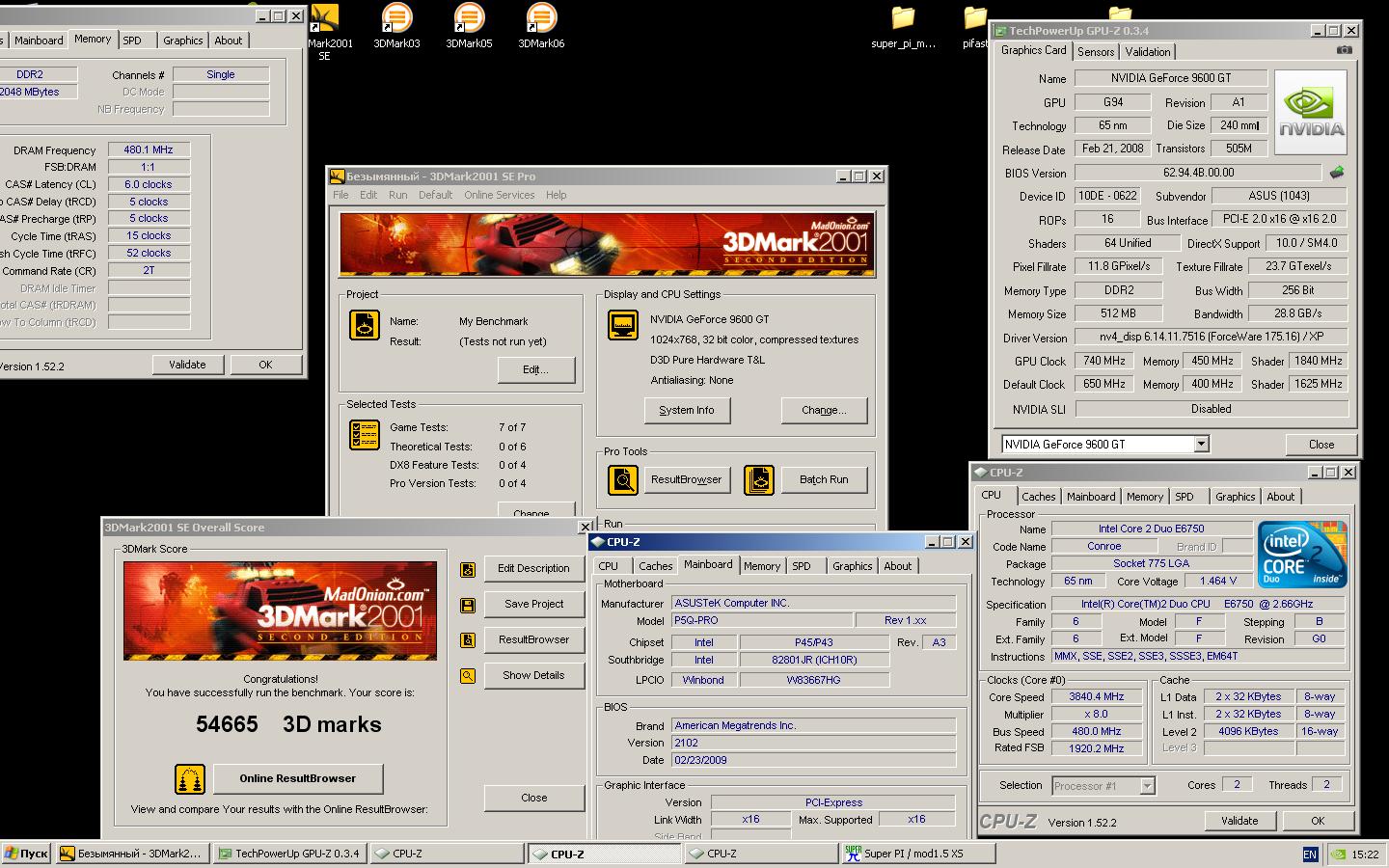Switch to 3DMark2001 taskbar item
This screenshot has height=868, width=1389.
point(132,854)
